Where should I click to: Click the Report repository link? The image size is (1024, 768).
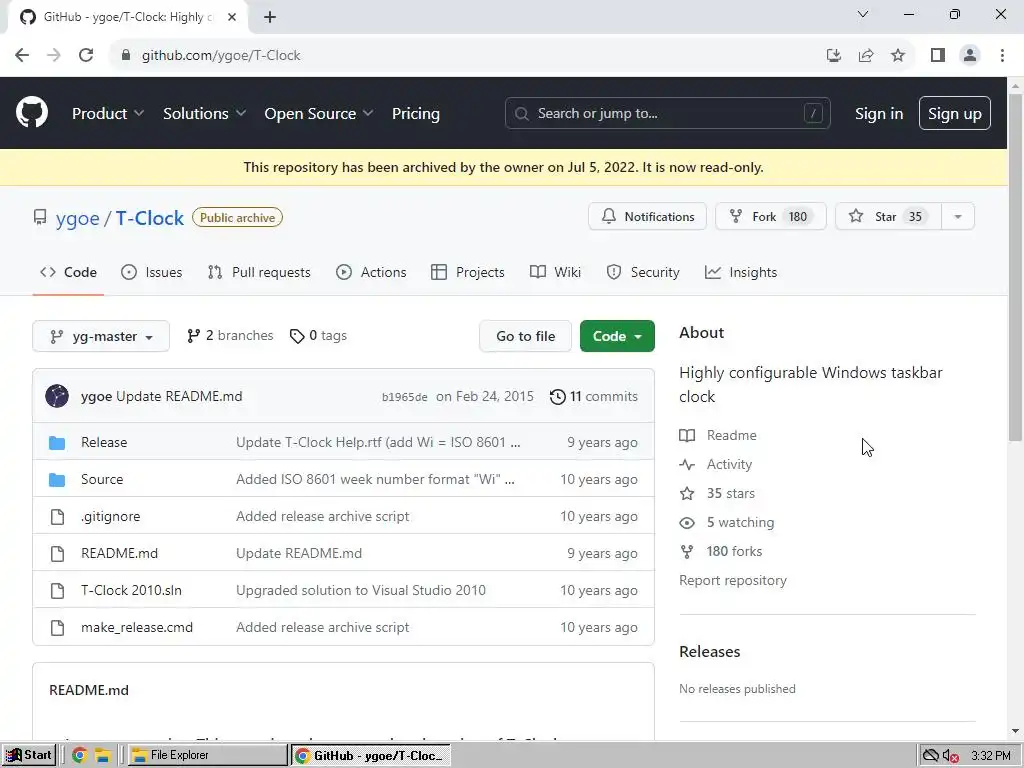(x=733, y=581)
